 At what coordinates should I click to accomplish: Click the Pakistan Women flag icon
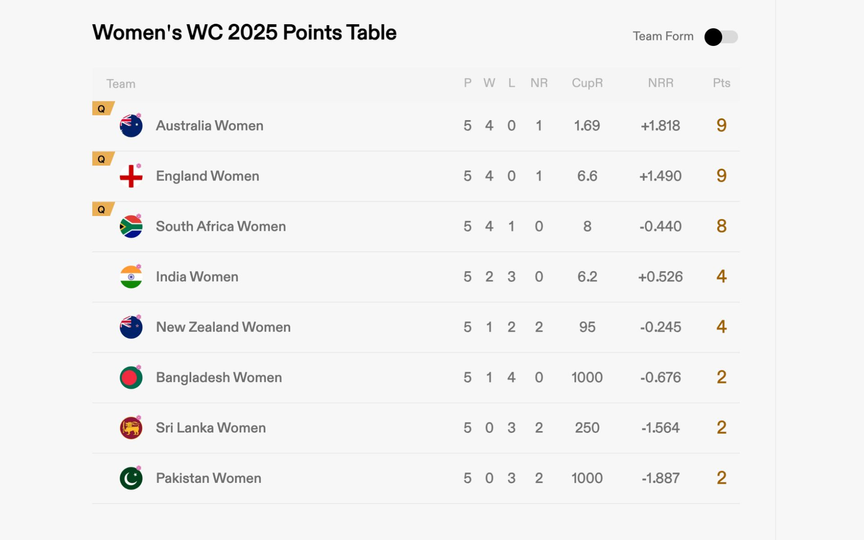(x=131, y=478)
